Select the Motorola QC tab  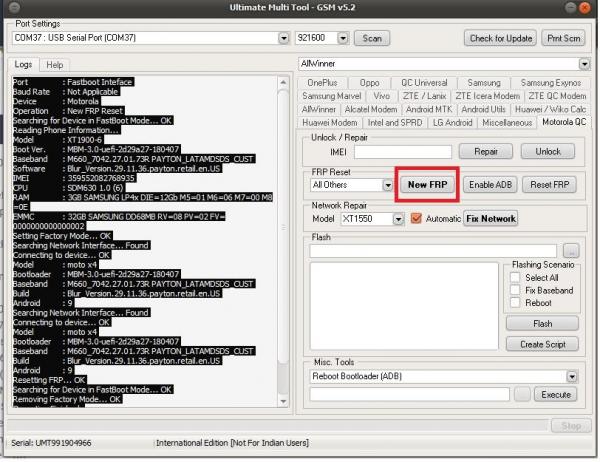point(564,122)
